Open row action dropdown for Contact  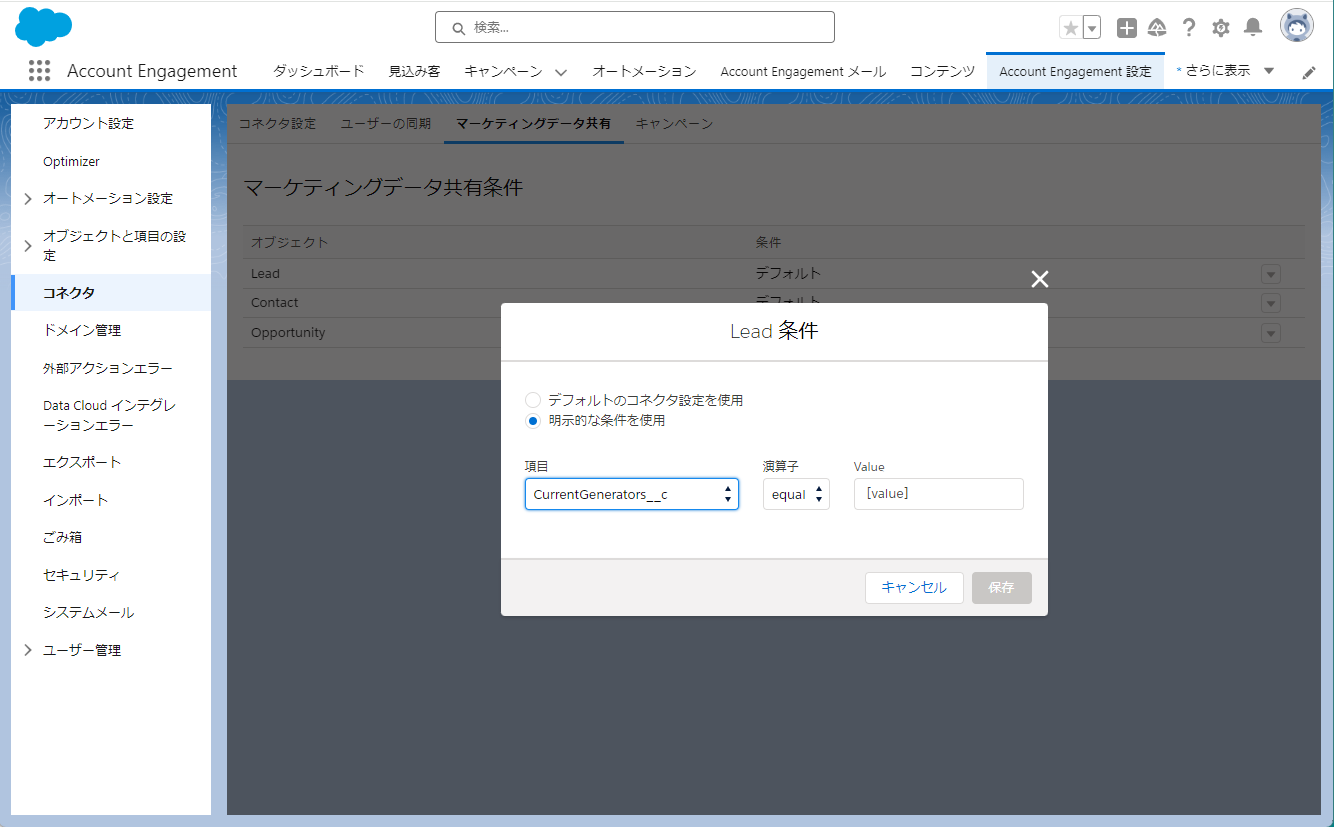(x=1271, y=303)
